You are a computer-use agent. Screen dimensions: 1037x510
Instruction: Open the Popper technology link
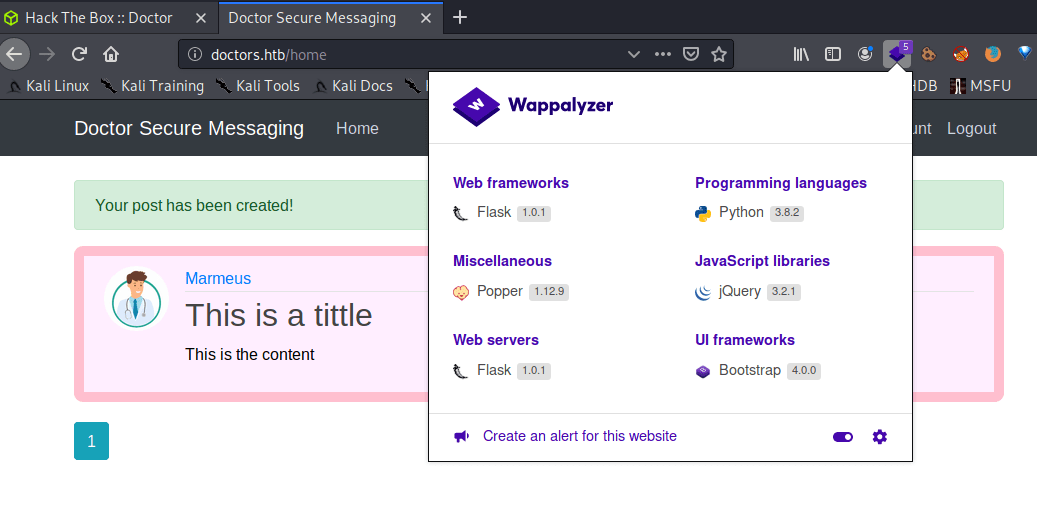pyautogui.click(x=500, y=291)
